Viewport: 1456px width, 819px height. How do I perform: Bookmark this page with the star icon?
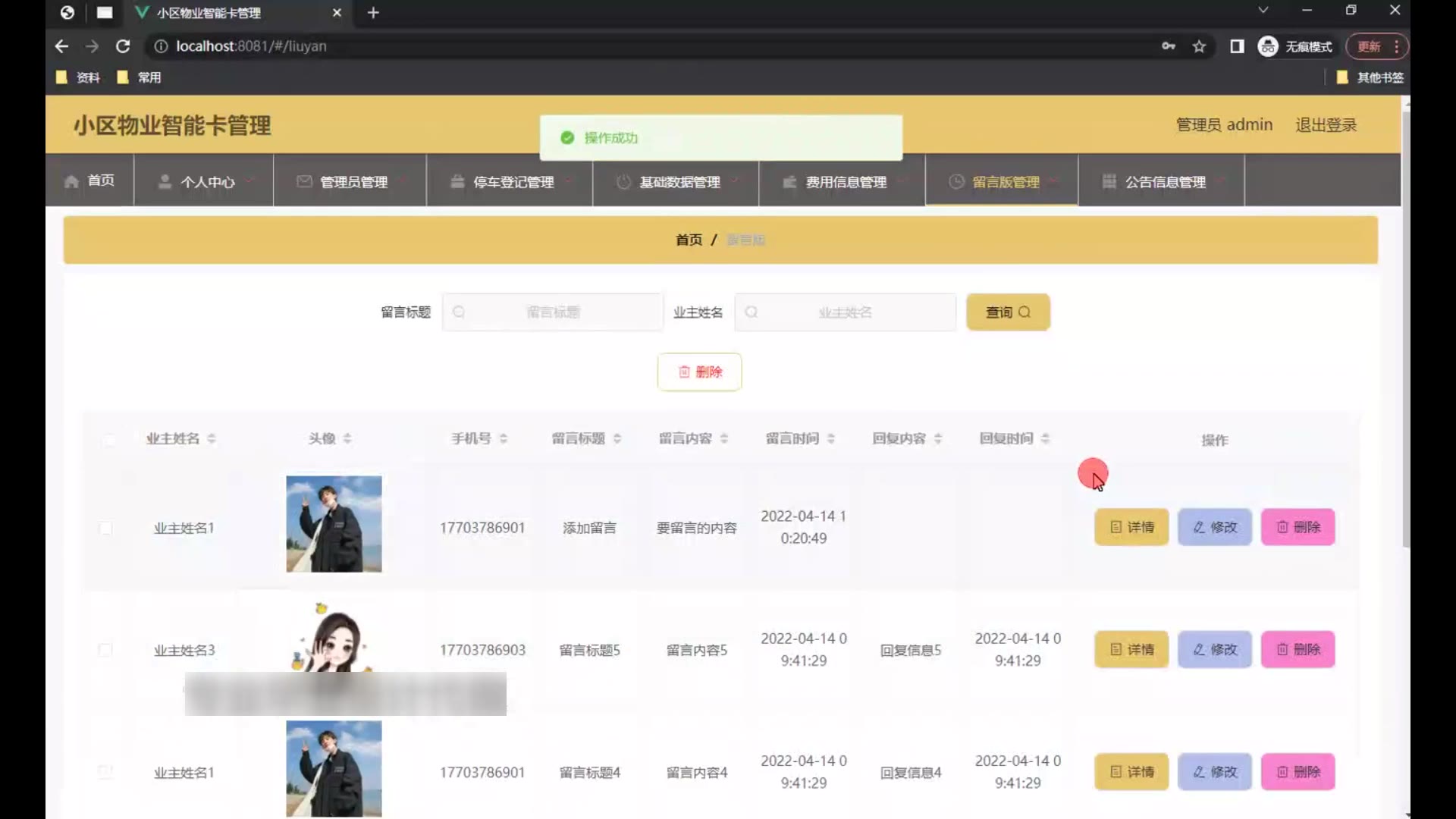[x=1199, y=46]
